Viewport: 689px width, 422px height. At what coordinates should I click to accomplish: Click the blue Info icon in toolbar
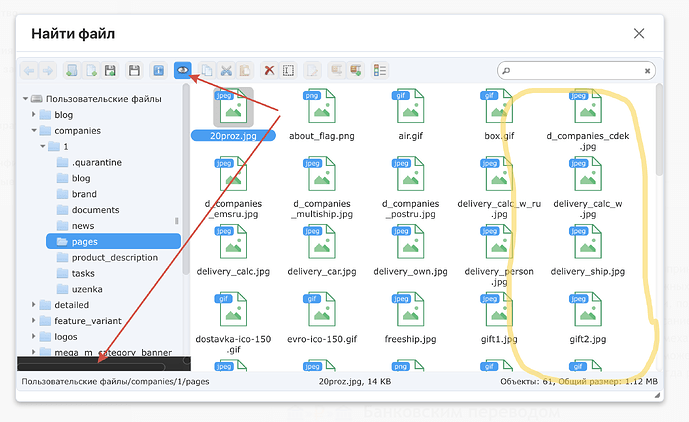pyautogui.click(x=158, y=71)
